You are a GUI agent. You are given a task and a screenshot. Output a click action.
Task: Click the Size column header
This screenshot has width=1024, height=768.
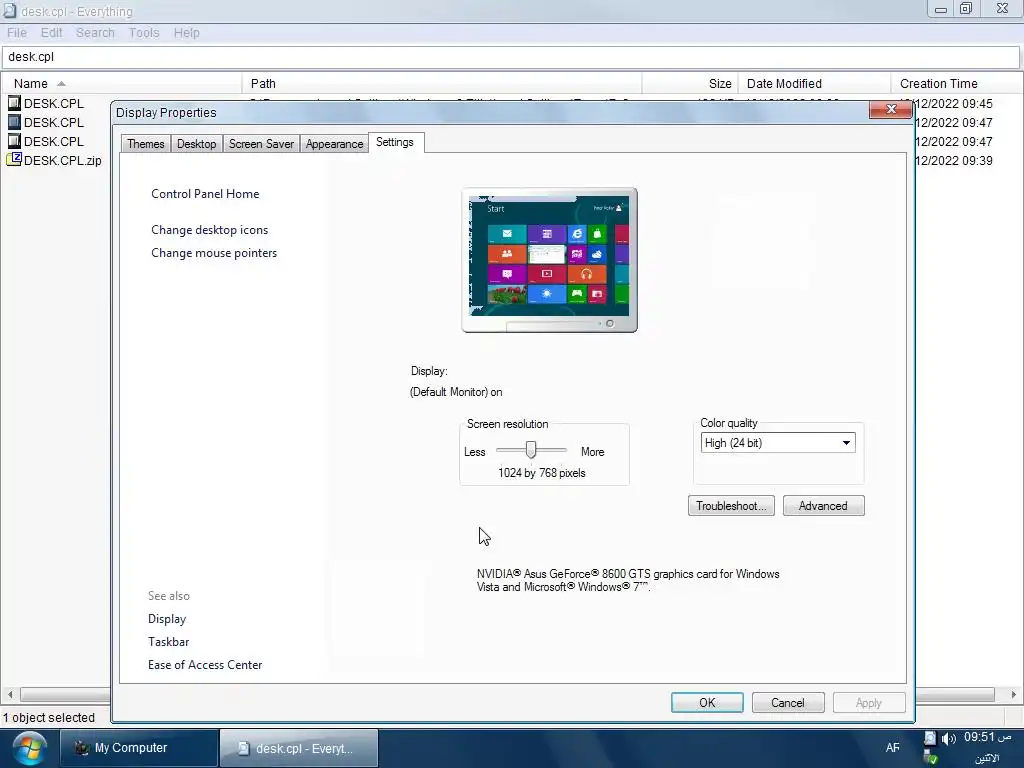[690, 84]
